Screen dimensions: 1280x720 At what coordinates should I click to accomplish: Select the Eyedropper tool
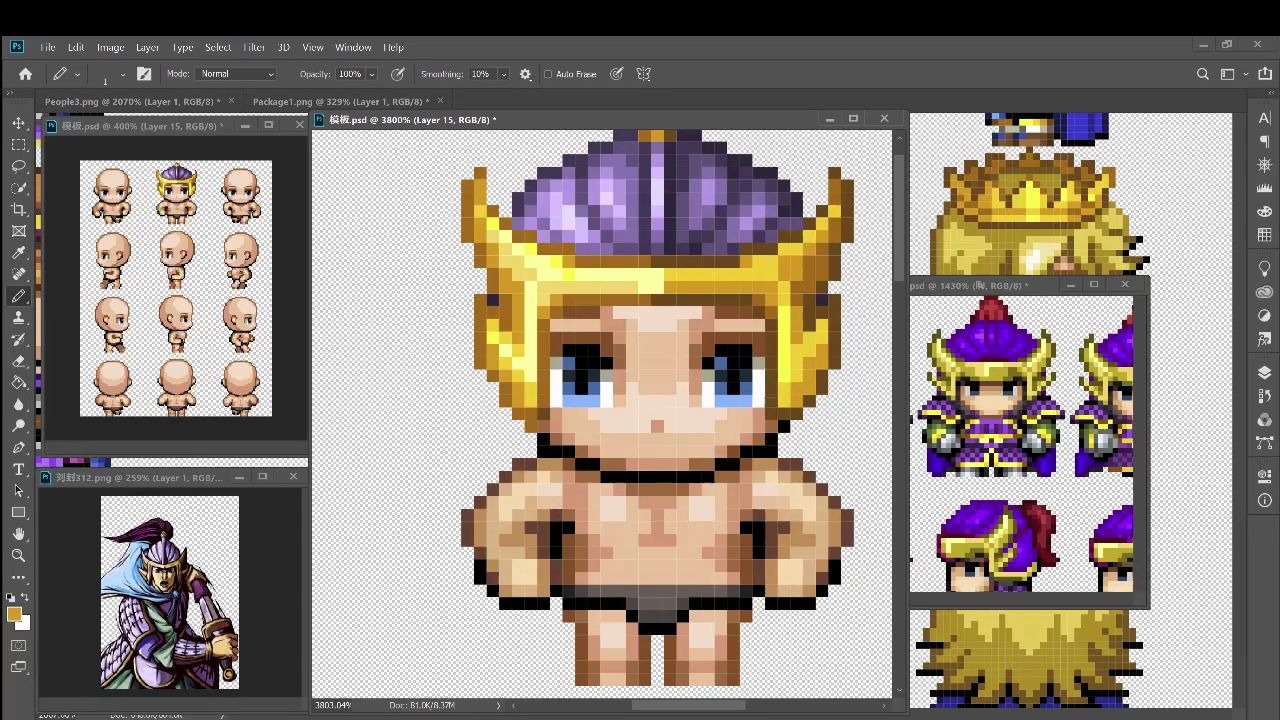click(x=18, y=253)
